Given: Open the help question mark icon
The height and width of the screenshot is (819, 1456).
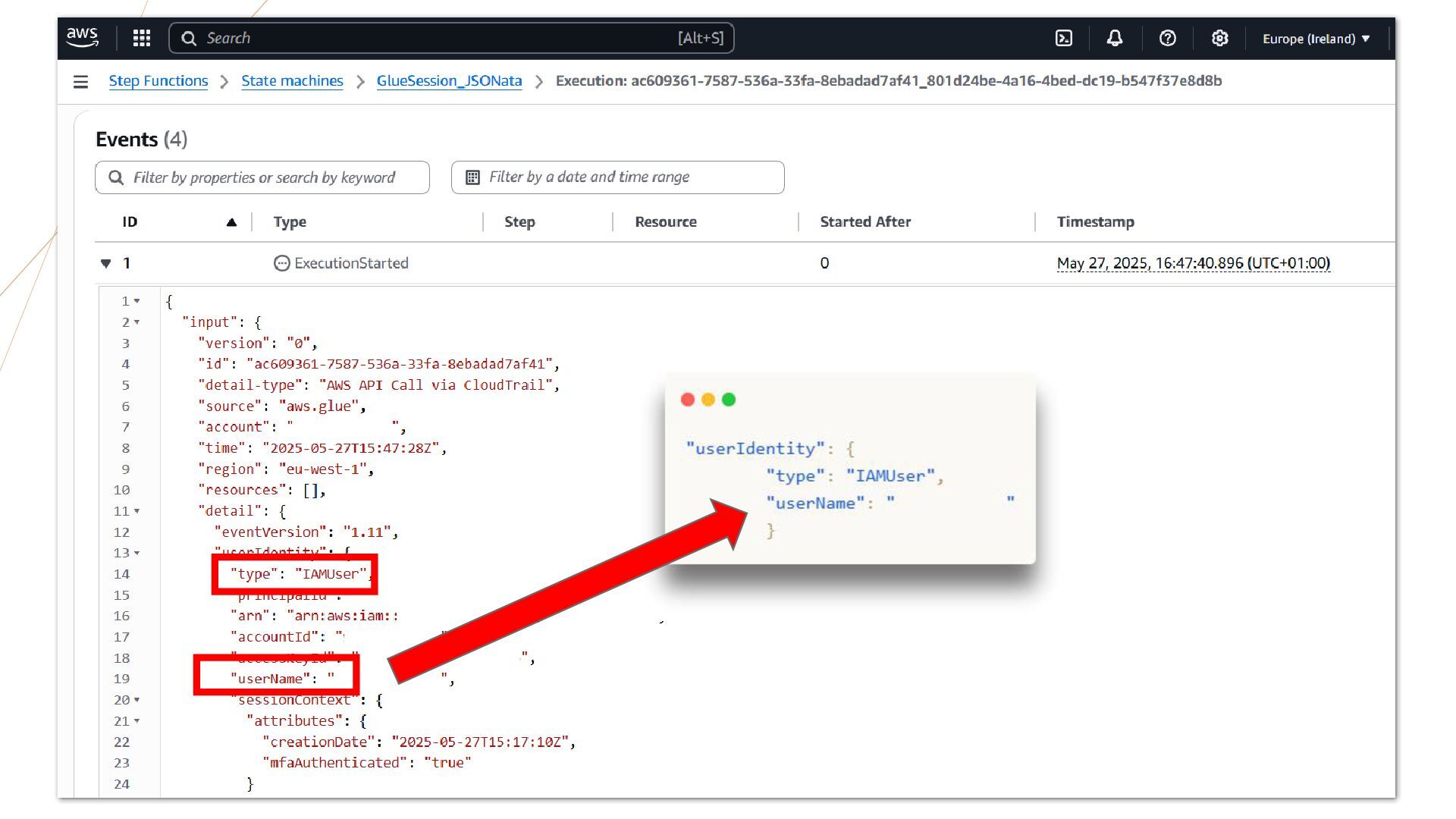Looking at the screenshot, I should (1168, 38).
